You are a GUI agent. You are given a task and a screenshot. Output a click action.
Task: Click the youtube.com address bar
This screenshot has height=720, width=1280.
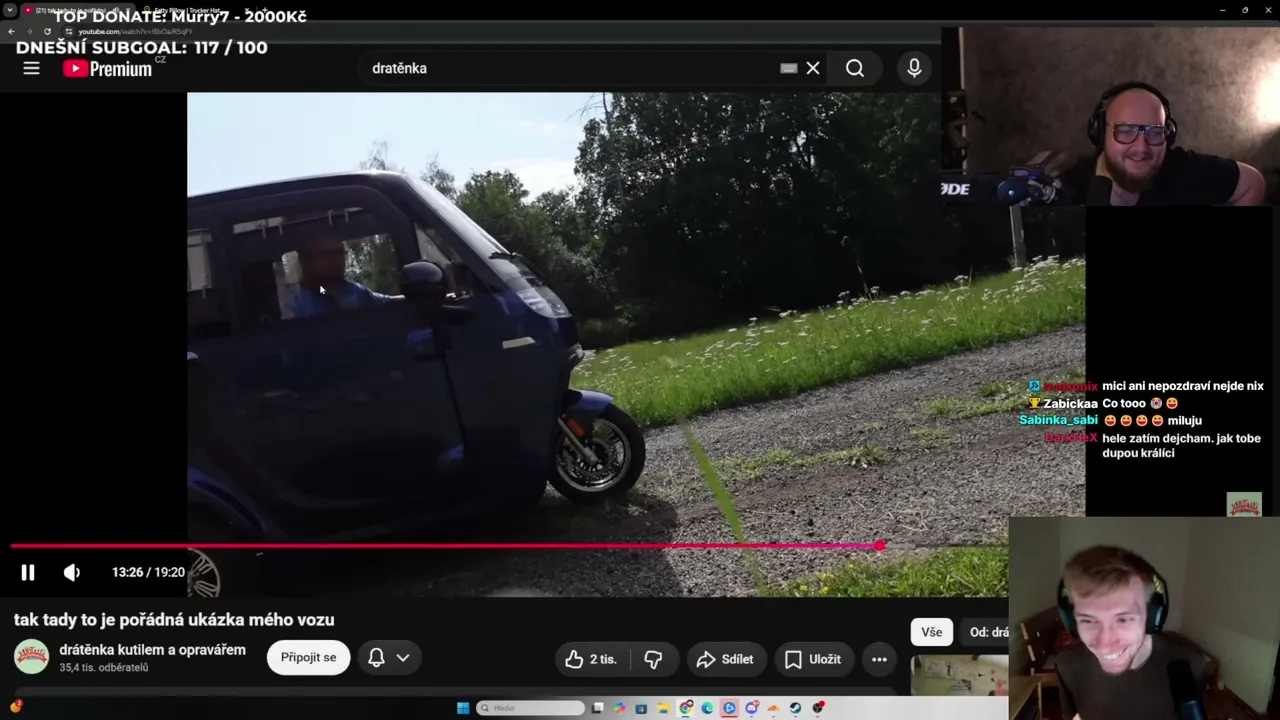[500, 32]
